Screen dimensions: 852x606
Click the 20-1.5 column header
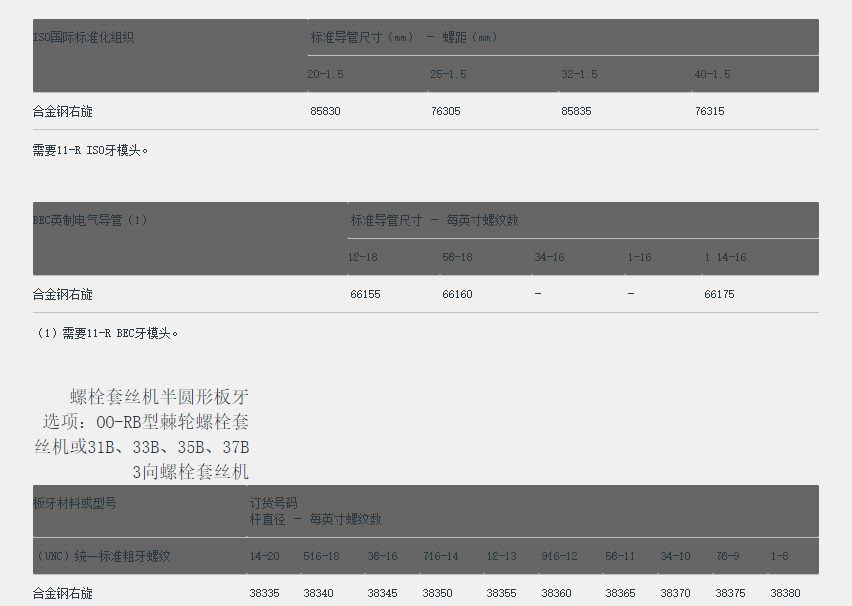[x=325, y=74]
